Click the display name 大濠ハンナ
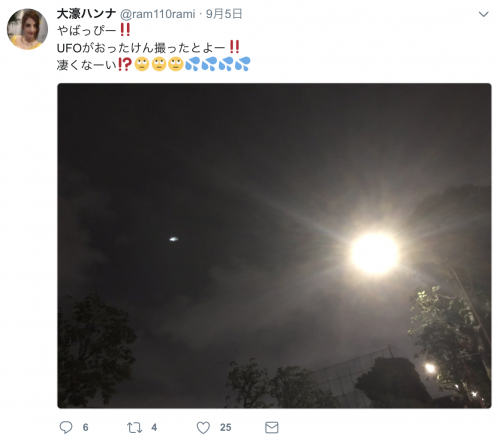The height and width of the screenshot is (442, 500). tap(86, 14)
